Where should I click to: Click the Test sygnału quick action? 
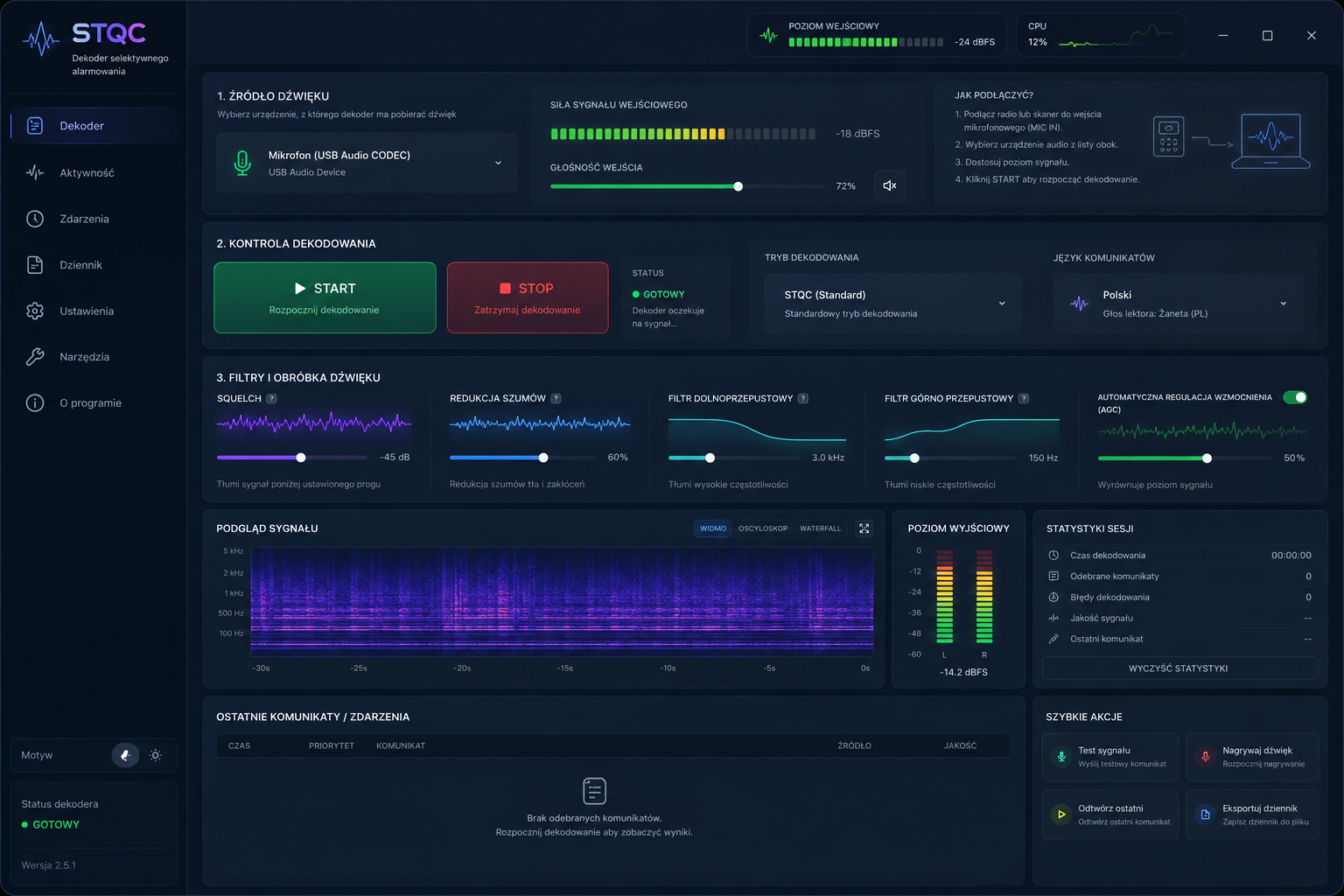tap(1109, 758)
